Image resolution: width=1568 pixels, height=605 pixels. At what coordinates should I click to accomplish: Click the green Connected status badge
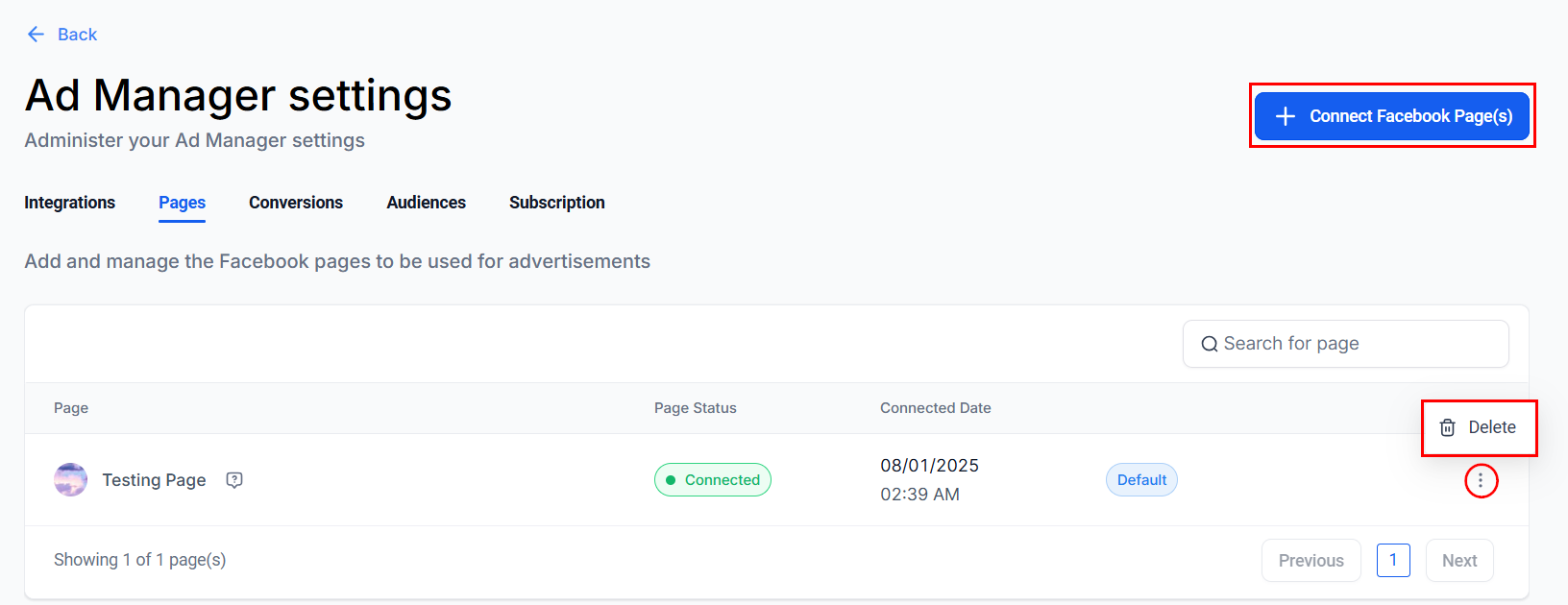[x=712, y=480]
